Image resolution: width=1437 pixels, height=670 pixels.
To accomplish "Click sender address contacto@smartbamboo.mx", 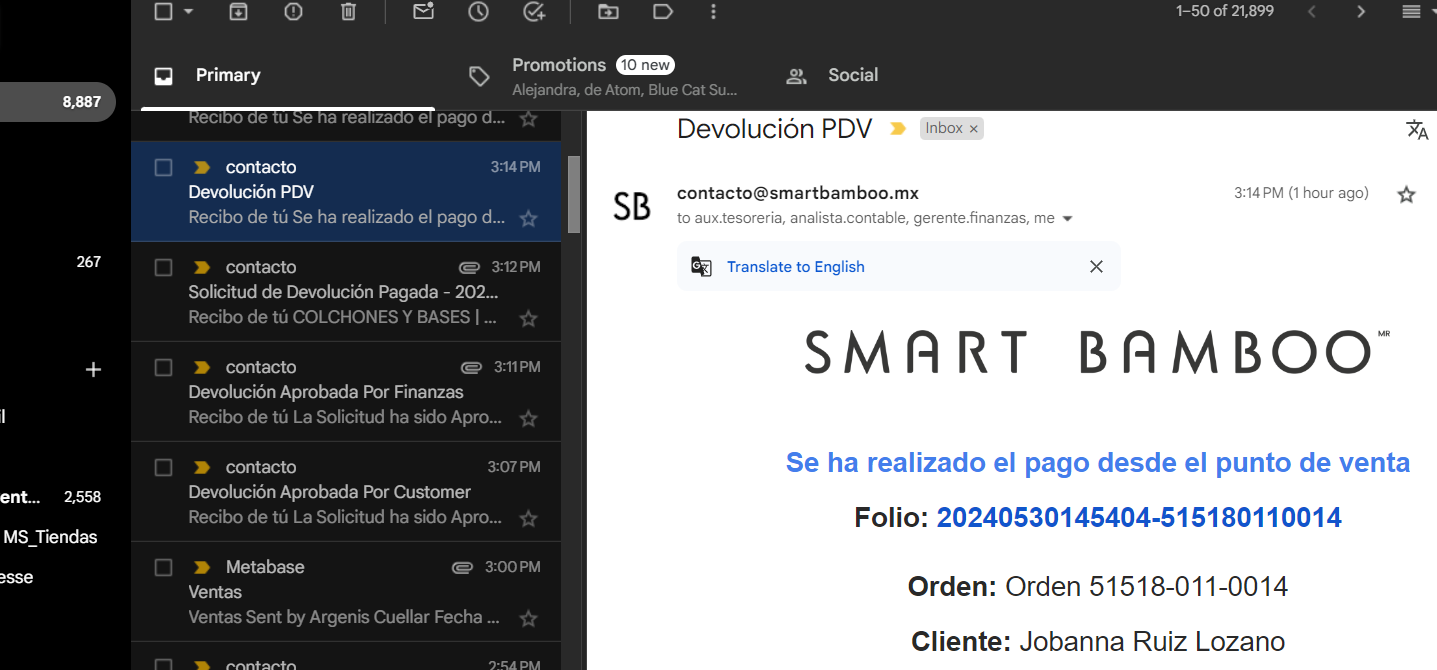I will pos(798,193).
